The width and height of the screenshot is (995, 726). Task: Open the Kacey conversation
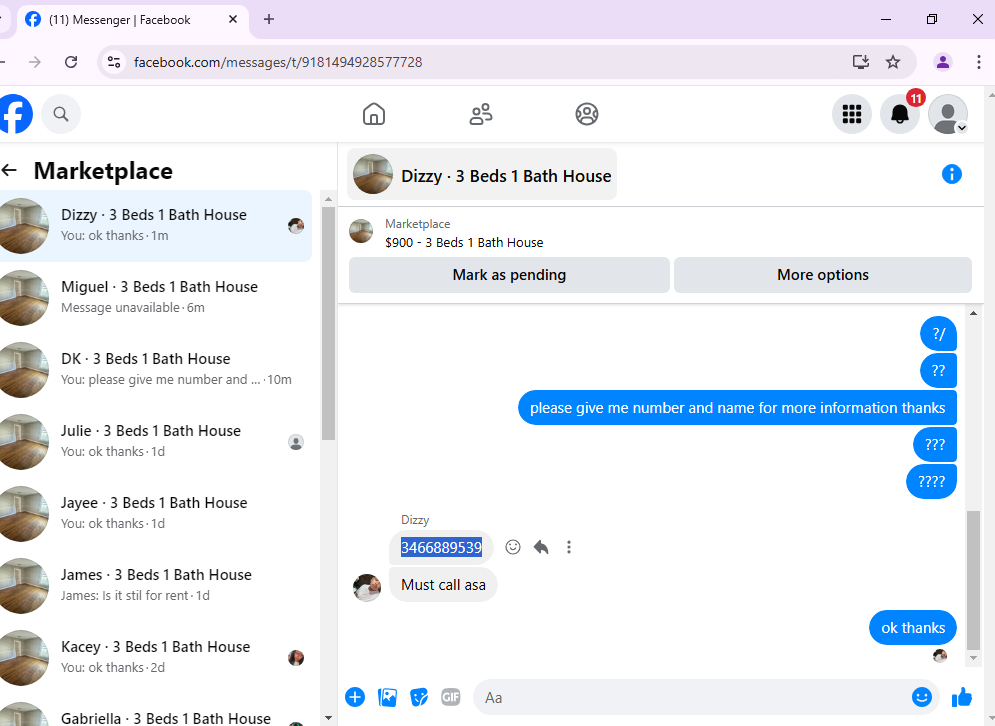coord(155,657)
